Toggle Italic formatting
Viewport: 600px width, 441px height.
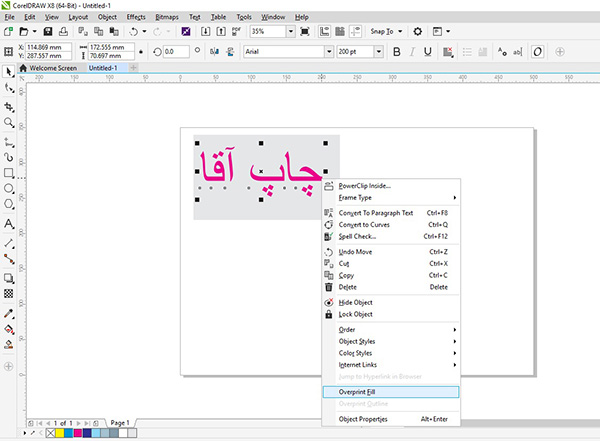[412, 52]
